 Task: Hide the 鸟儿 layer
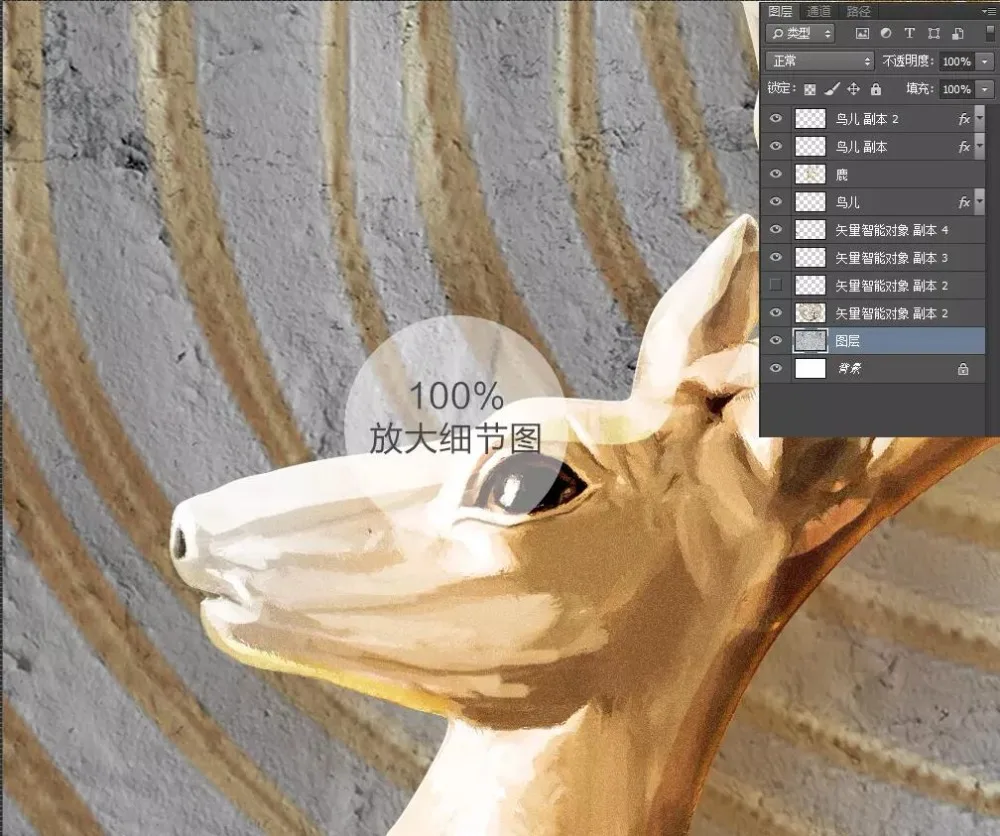coord(776,202)
